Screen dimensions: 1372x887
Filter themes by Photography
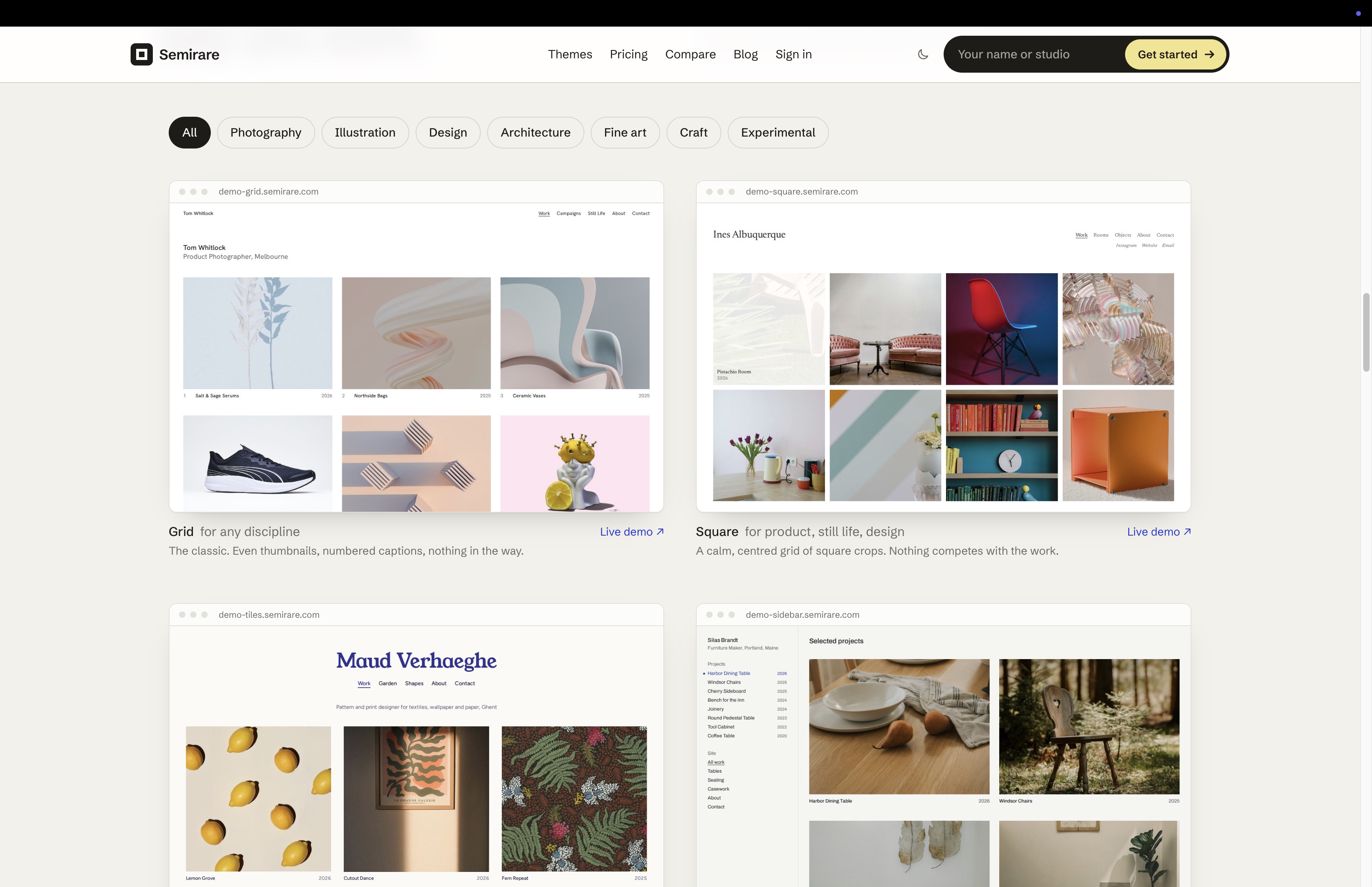click(266, 133)
